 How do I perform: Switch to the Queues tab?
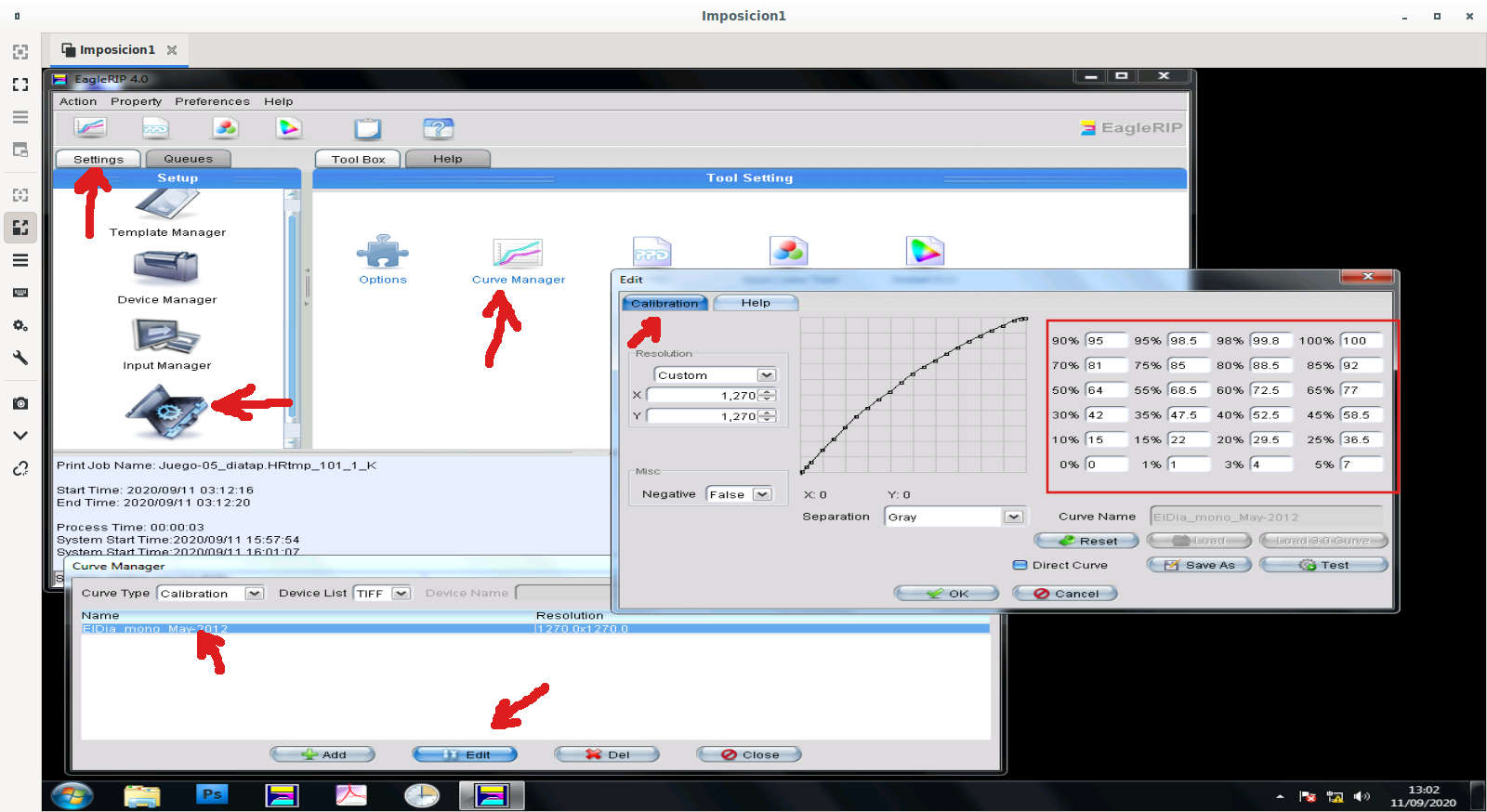tap(188, 159)
